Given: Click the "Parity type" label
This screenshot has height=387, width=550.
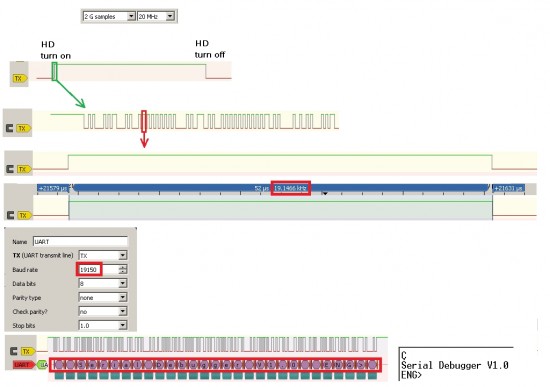Looking at the screenshot, I should 27,298.
